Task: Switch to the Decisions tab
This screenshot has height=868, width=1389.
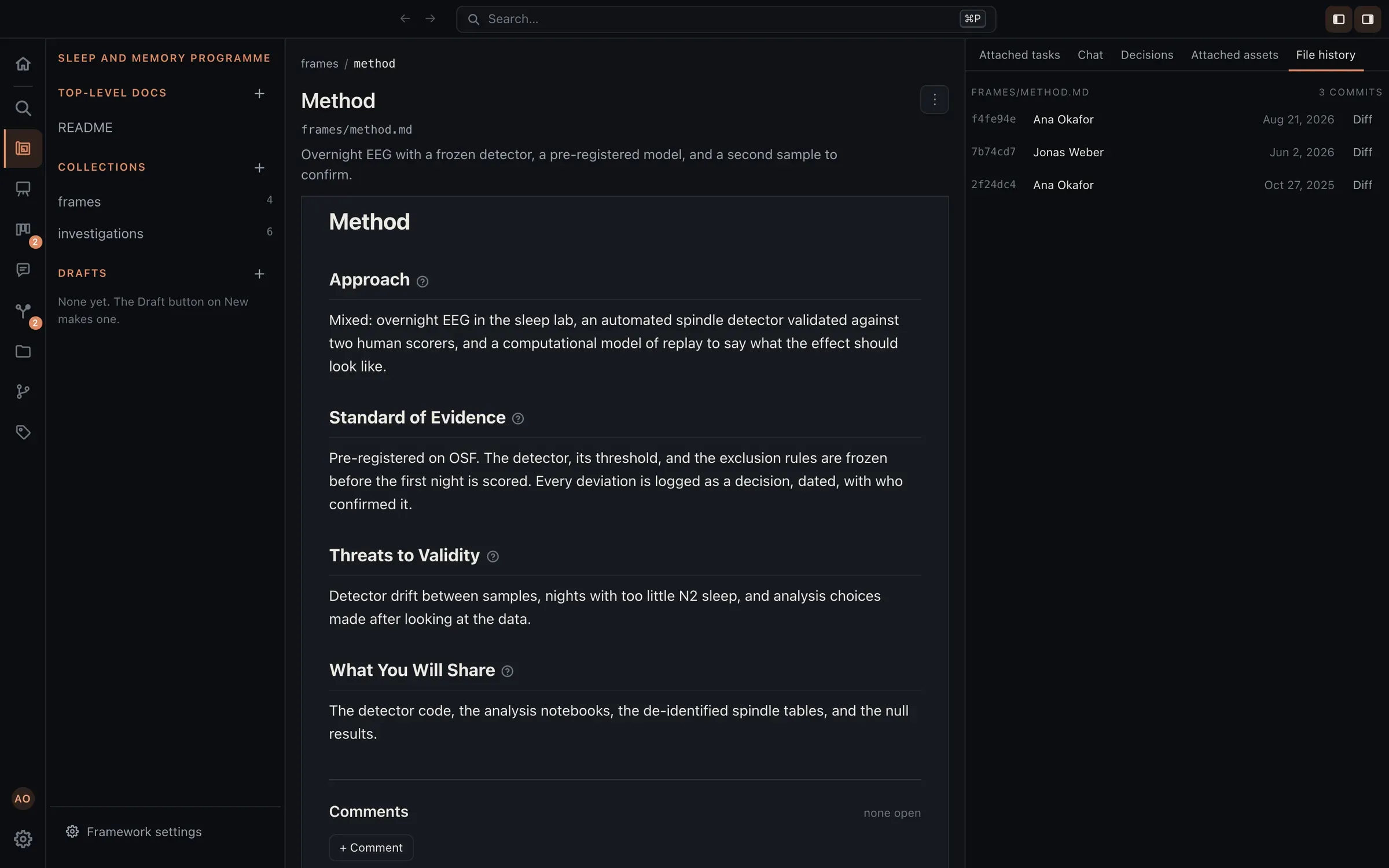Action: tap(1147, 55)
